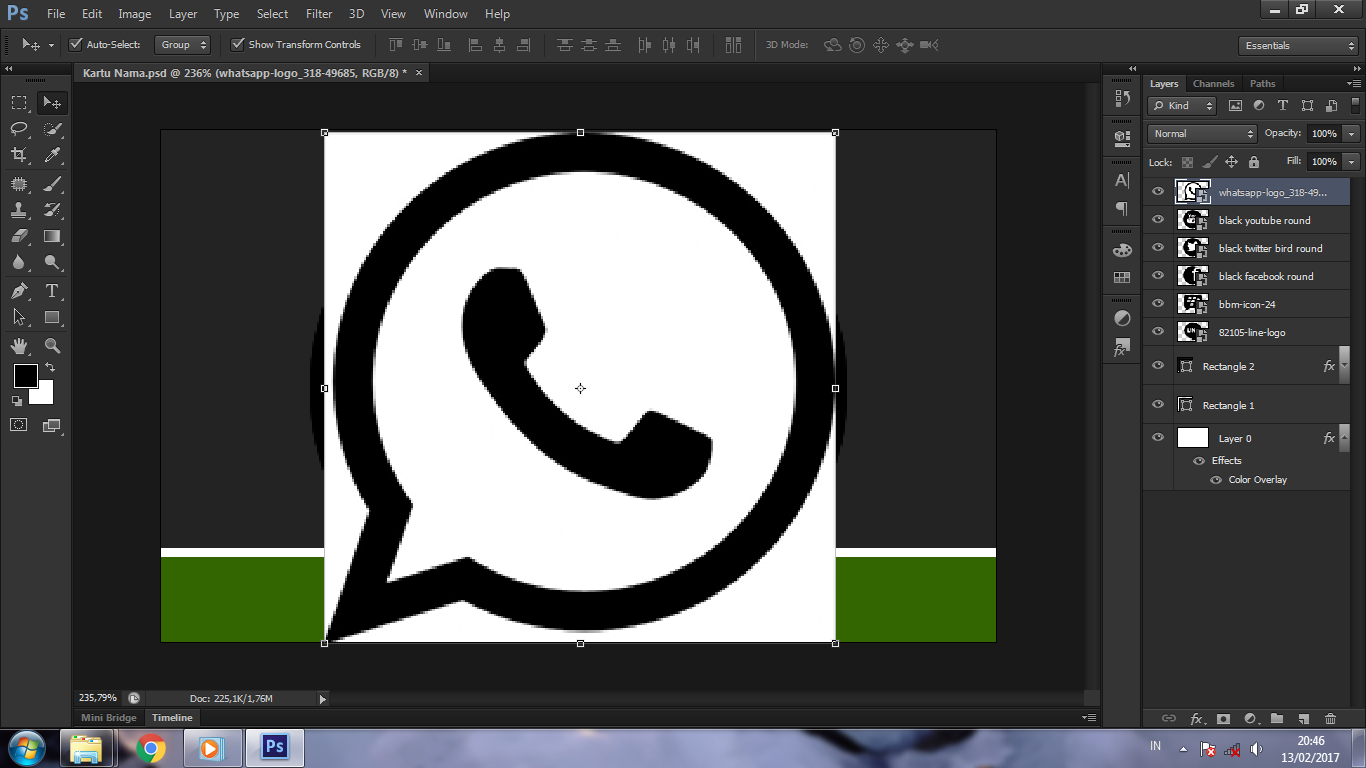The height and width of the screenshot is (768, 1366).
Task: Add a layer mask
Action: point(1223,718)
